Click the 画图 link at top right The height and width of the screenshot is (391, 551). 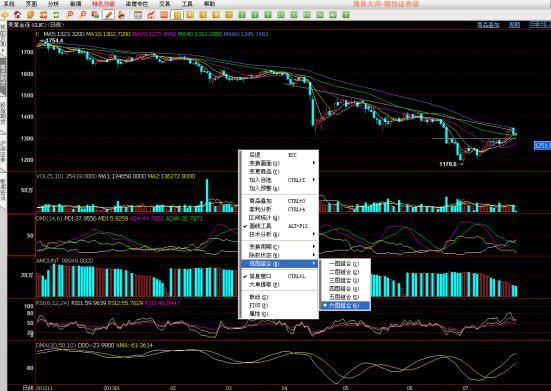point(514,25)
